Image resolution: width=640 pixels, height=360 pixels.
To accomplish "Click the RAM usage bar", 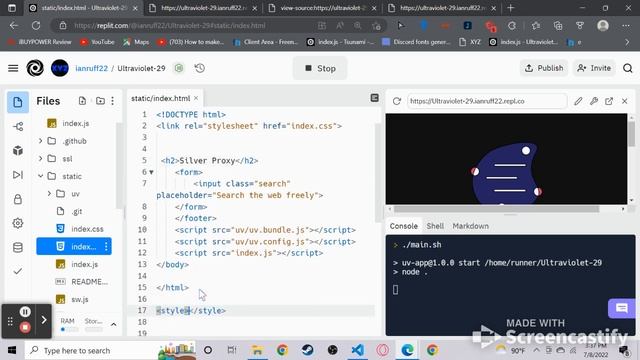I will tap(69, 329).
